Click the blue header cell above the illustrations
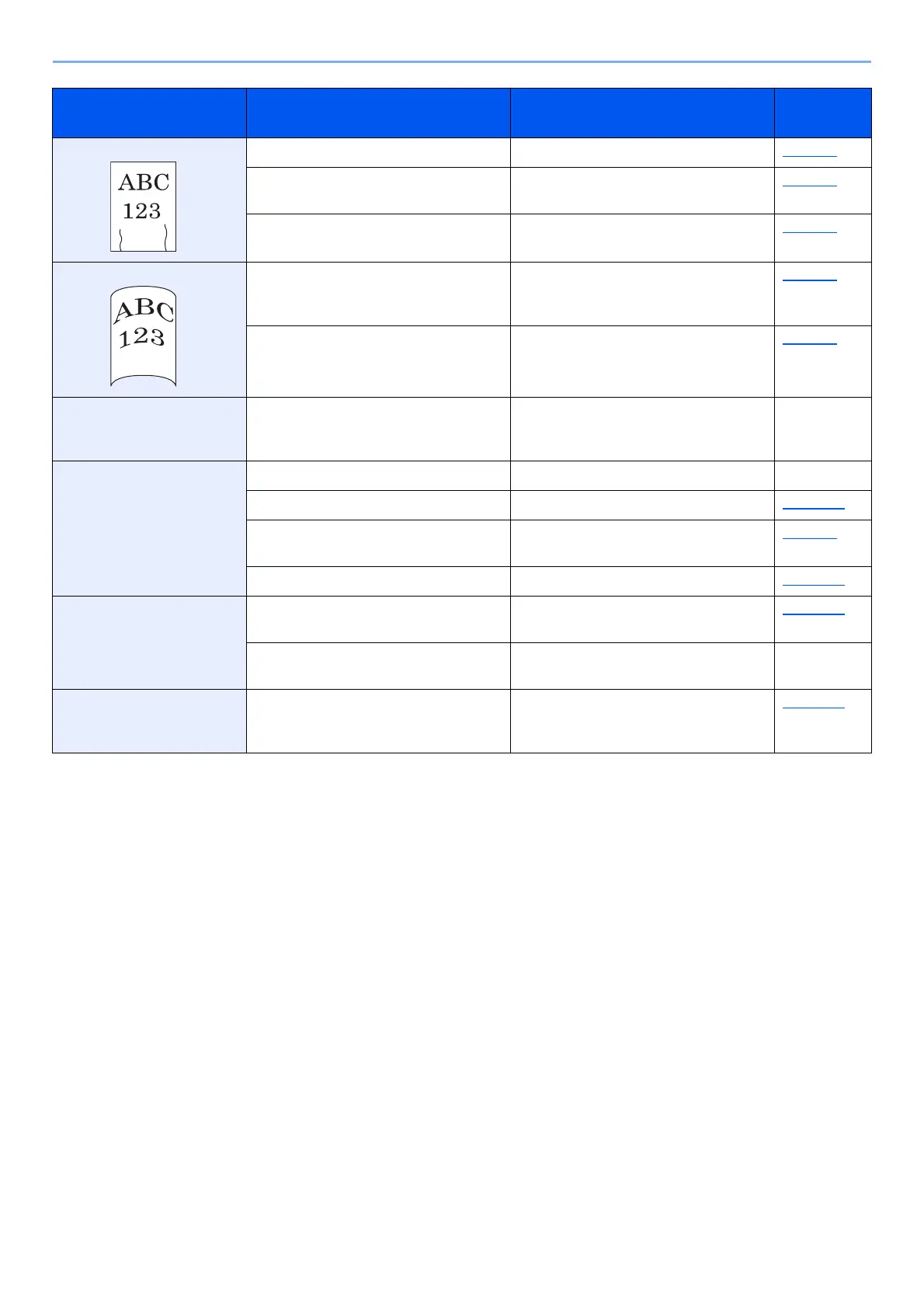 tap(149, 113)
